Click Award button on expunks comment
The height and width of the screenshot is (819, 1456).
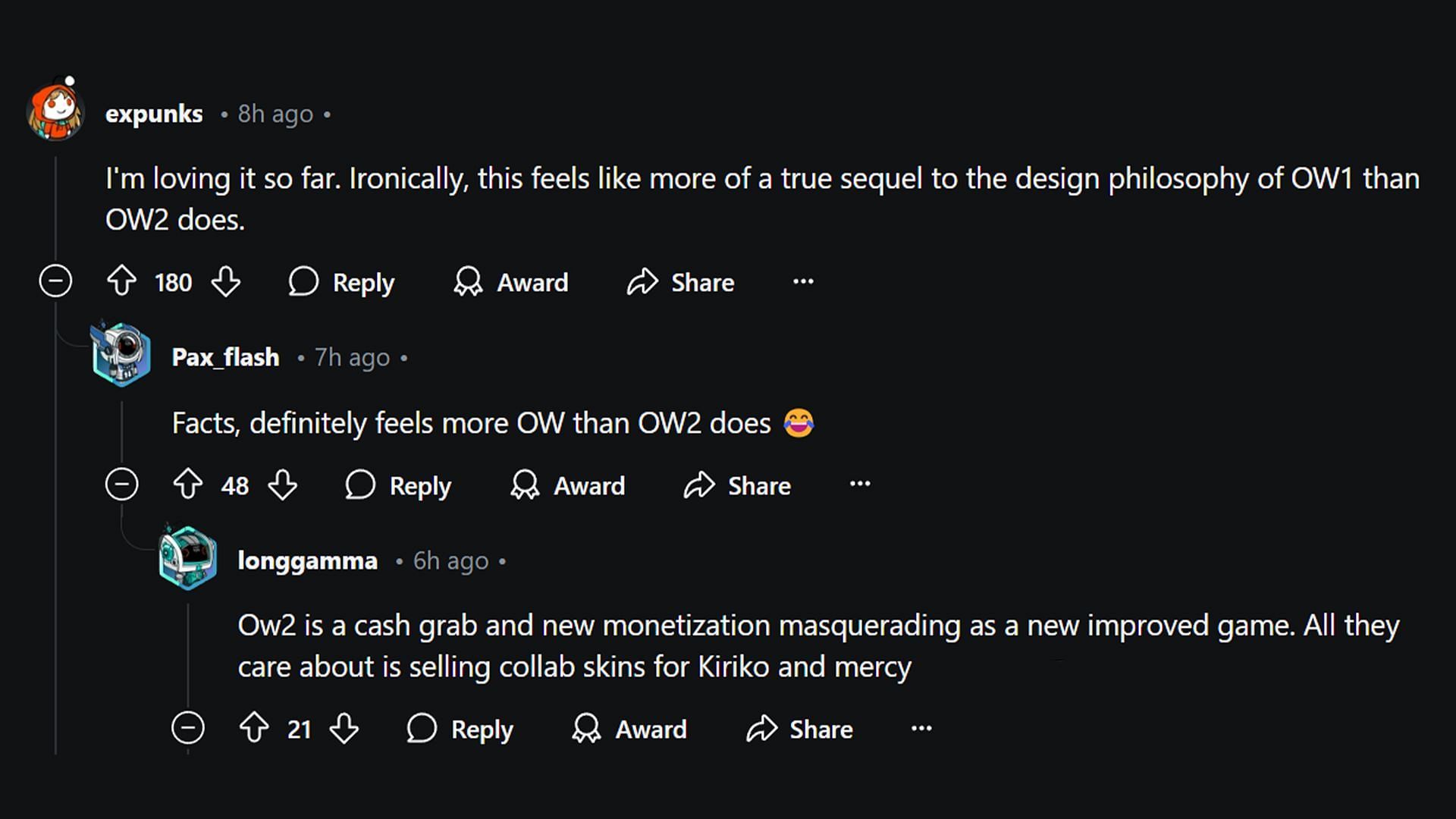[511, 281]
